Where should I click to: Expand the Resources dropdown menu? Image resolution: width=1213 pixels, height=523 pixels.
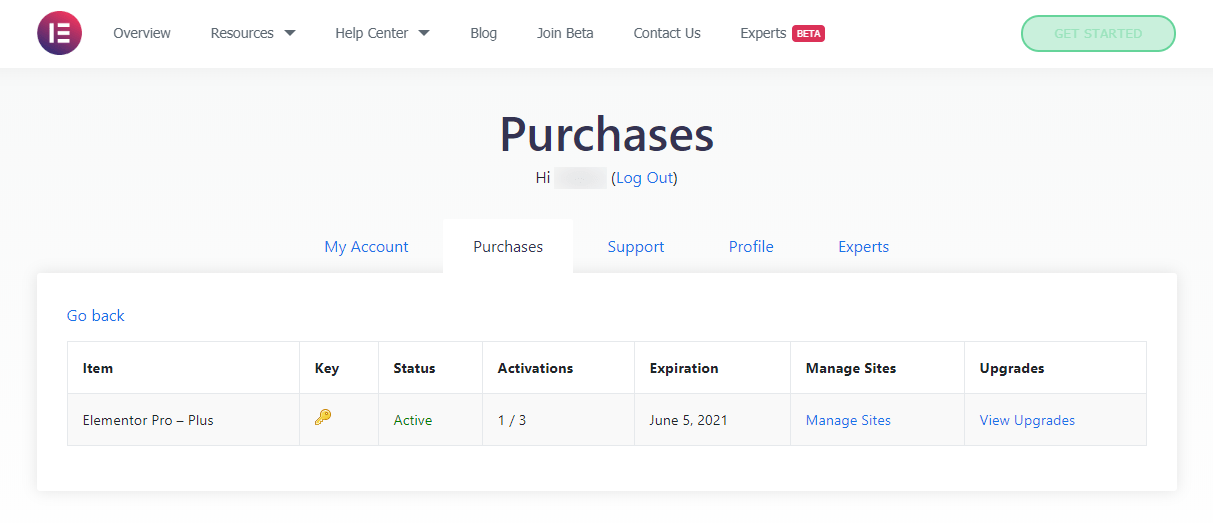click(252, 33)
